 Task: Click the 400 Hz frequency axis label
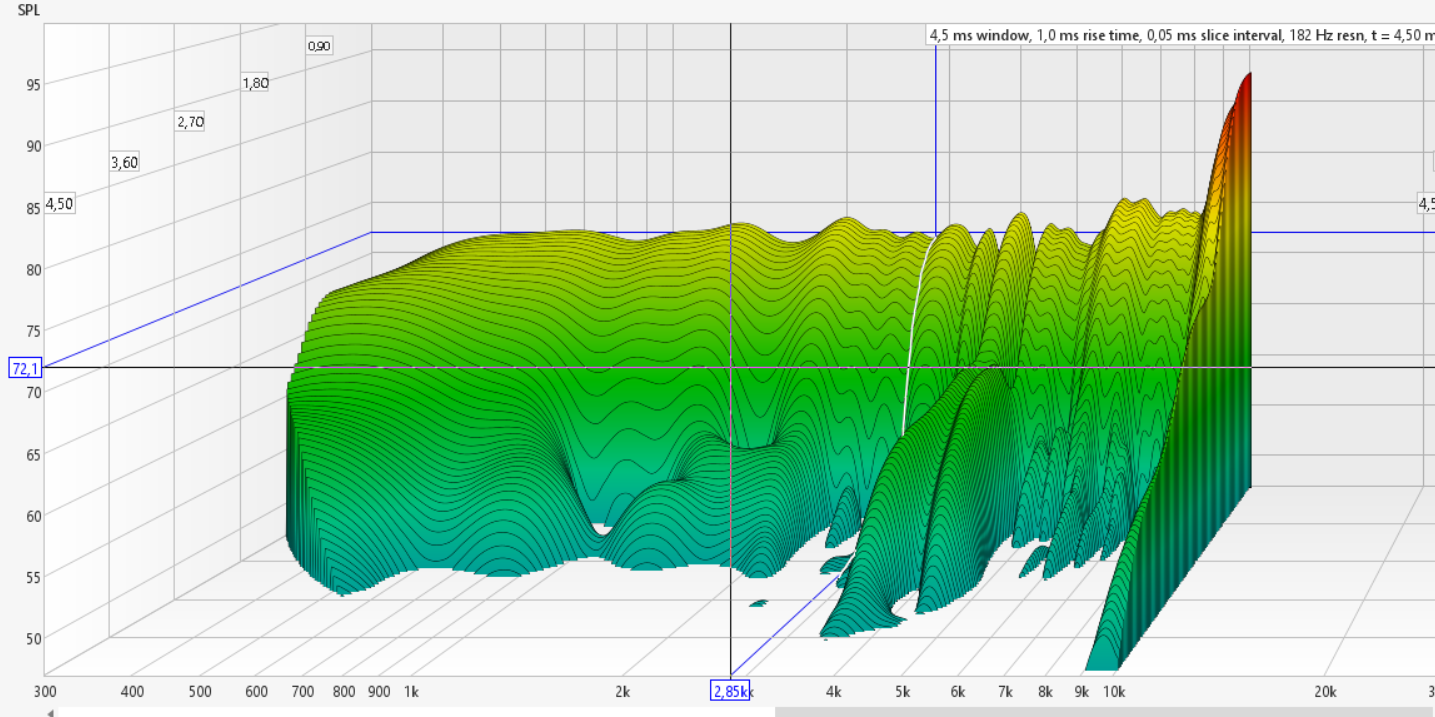click(x=132, y=692)
